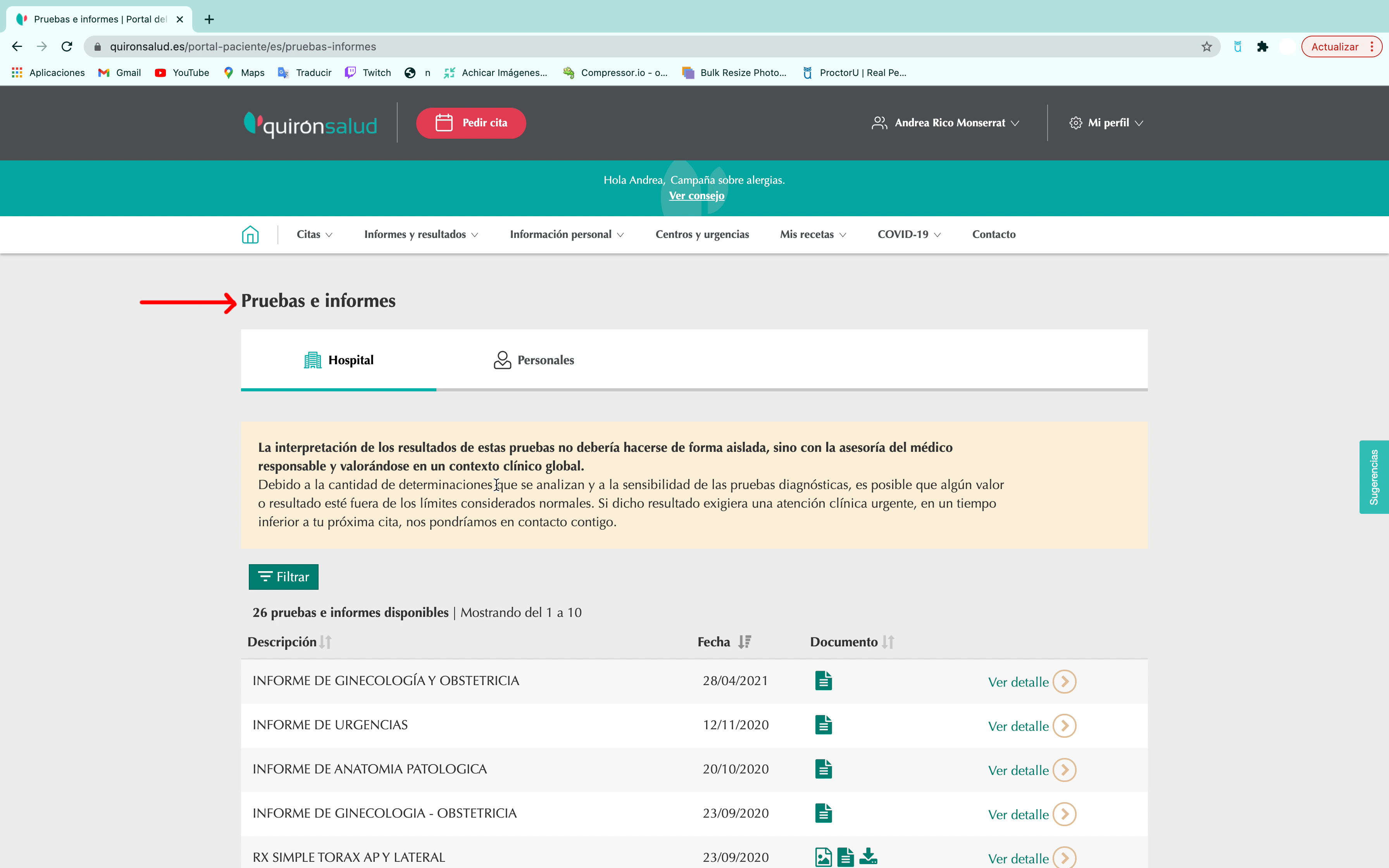Open Compressor.io bookmark
Viewport: 1389px width, 868px height.
pyautogui.click(x=615, y=73)
